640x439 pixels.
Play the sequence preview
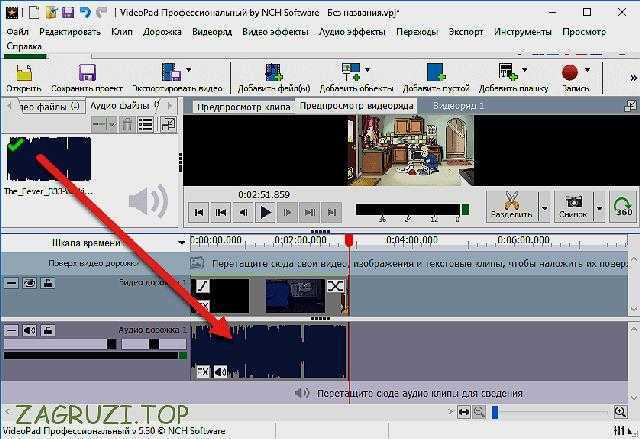tap(266, 212)
